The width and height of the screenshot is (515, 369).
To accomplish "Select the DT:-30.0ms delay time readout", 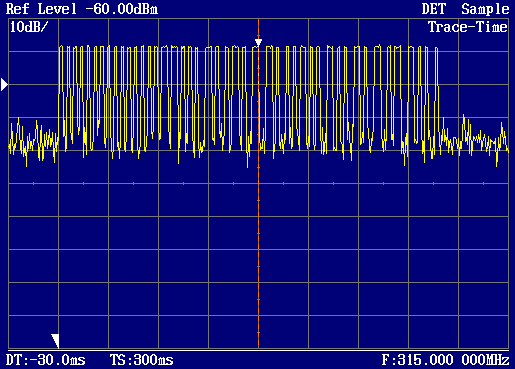I will tap(46, 360).
